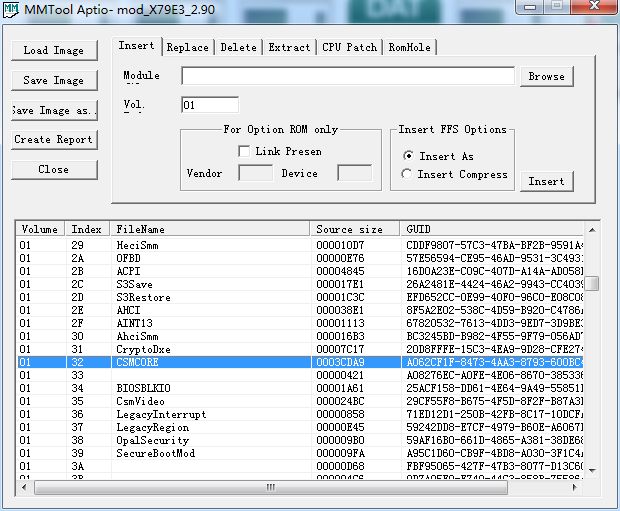This screenshot has width=620, height=511.
Task: Enable the Link Present checkbox
Action: click(x=244, y=151)
